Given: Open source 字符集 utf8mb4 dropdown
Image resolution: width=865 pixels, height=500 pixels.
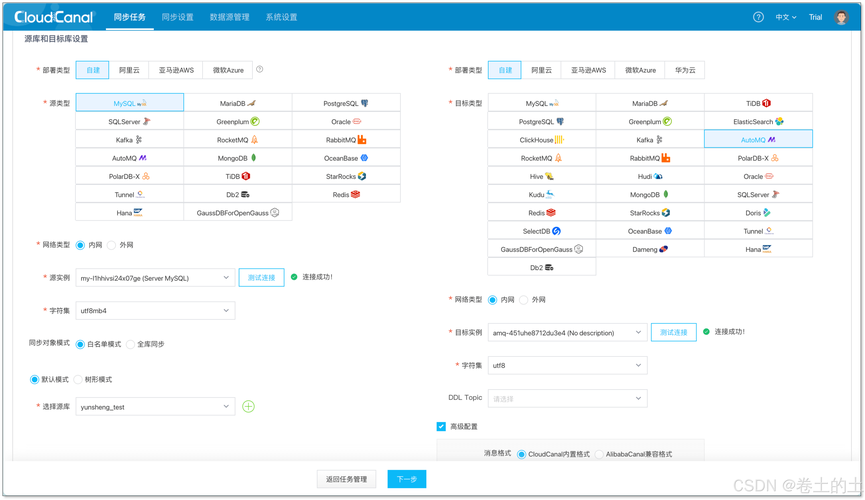Looking at the screenshot, I should point(155,311).
